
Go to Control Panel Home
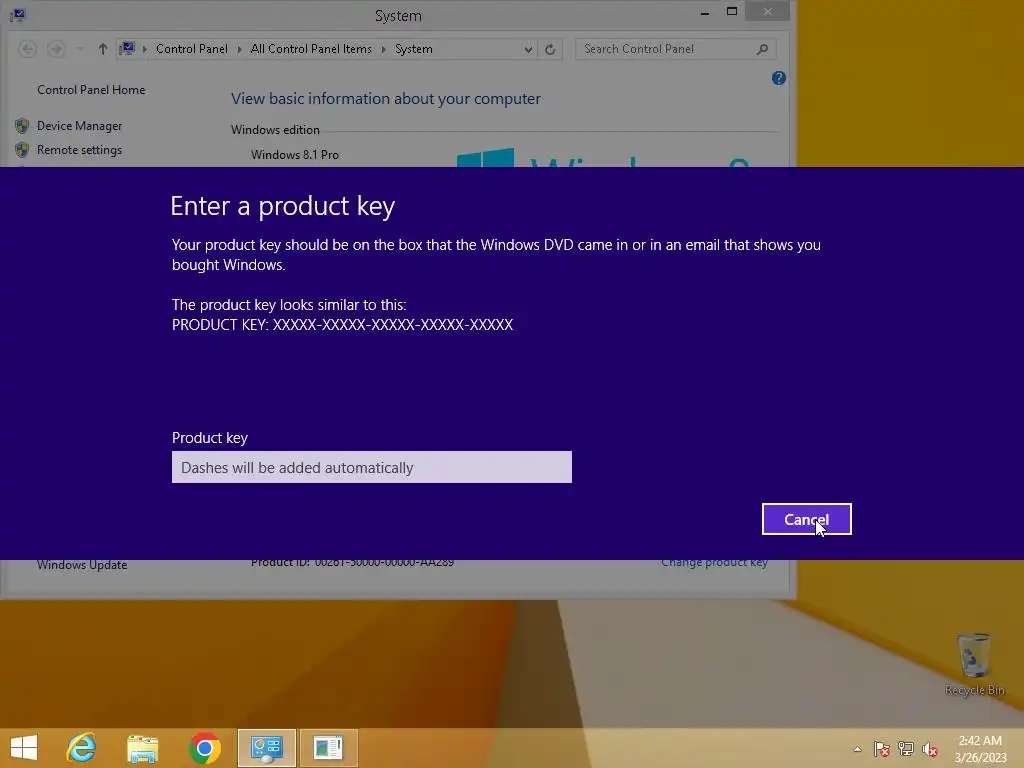coord(91,89)
